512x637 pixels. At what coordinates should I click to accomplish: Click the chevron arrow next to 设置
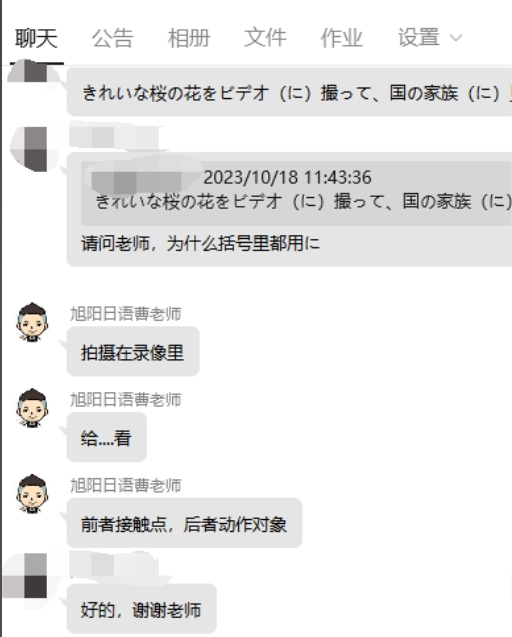tap(456, 38)
